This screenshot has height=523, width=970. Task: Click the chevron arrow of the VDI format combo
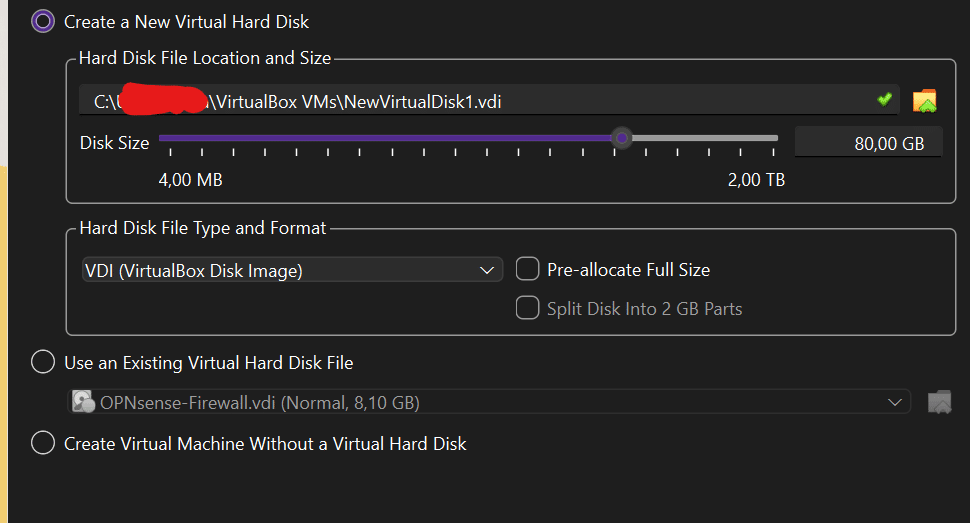[x=488, y=270]
